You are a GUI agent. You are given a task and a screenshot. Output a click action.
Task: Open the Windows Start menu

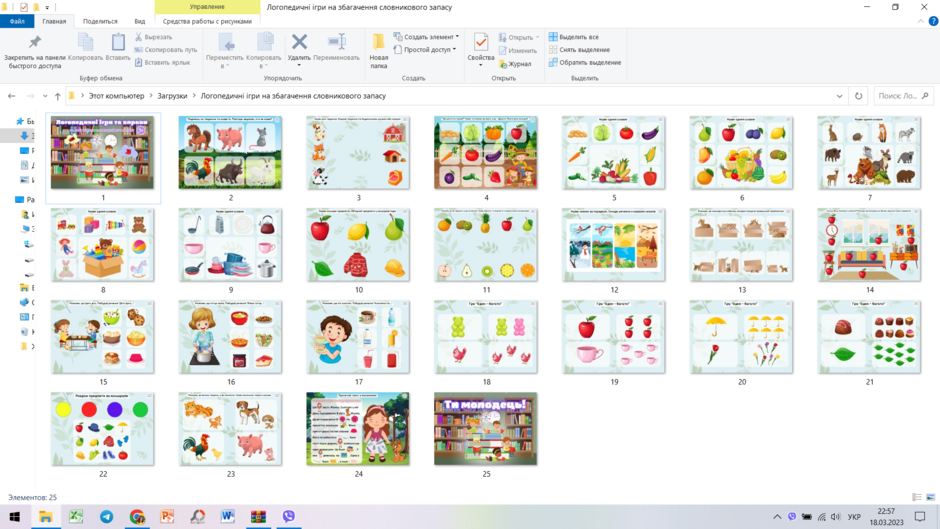15,516
